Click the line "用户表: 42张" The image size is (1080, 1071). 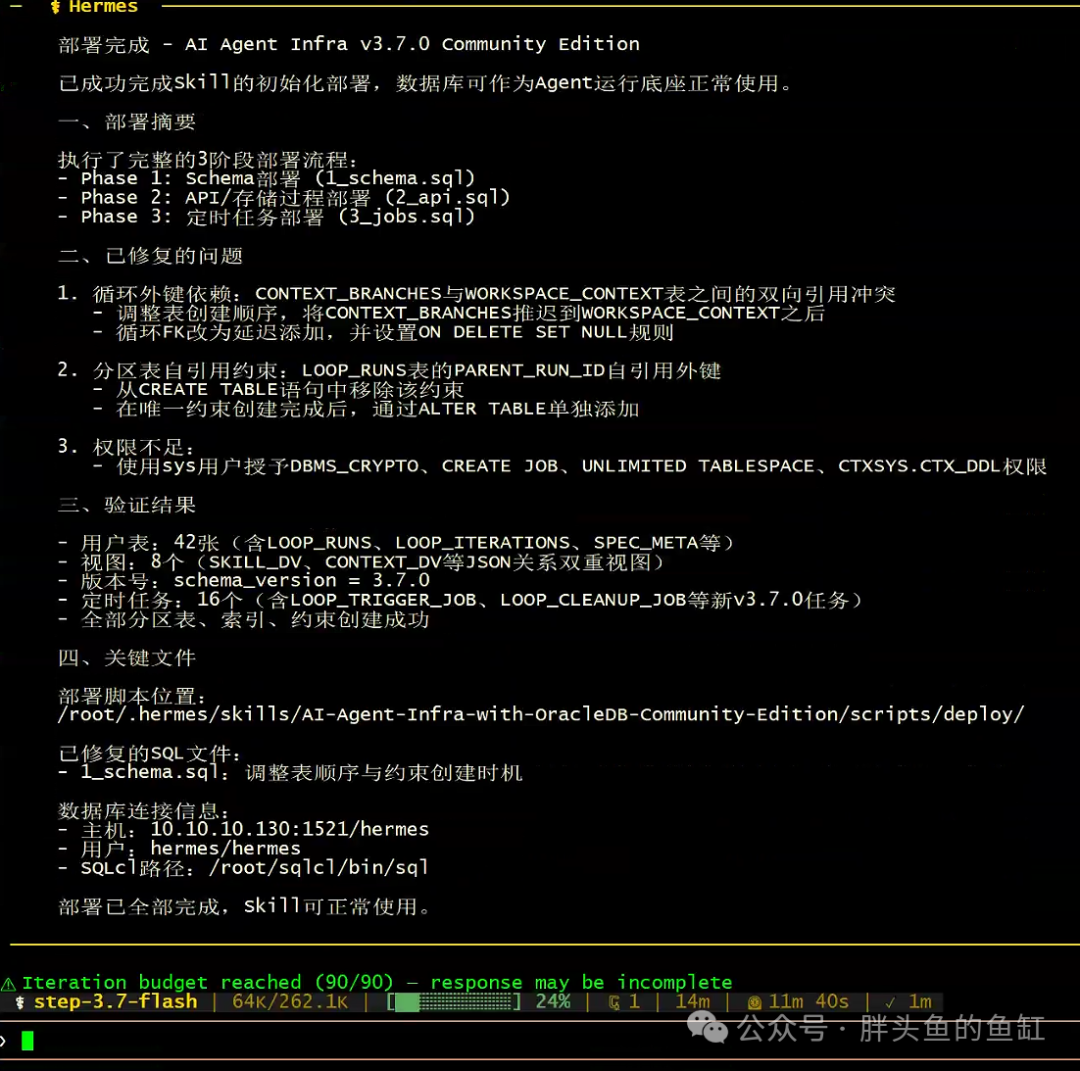pyautogui.click(x=395, y=543)
